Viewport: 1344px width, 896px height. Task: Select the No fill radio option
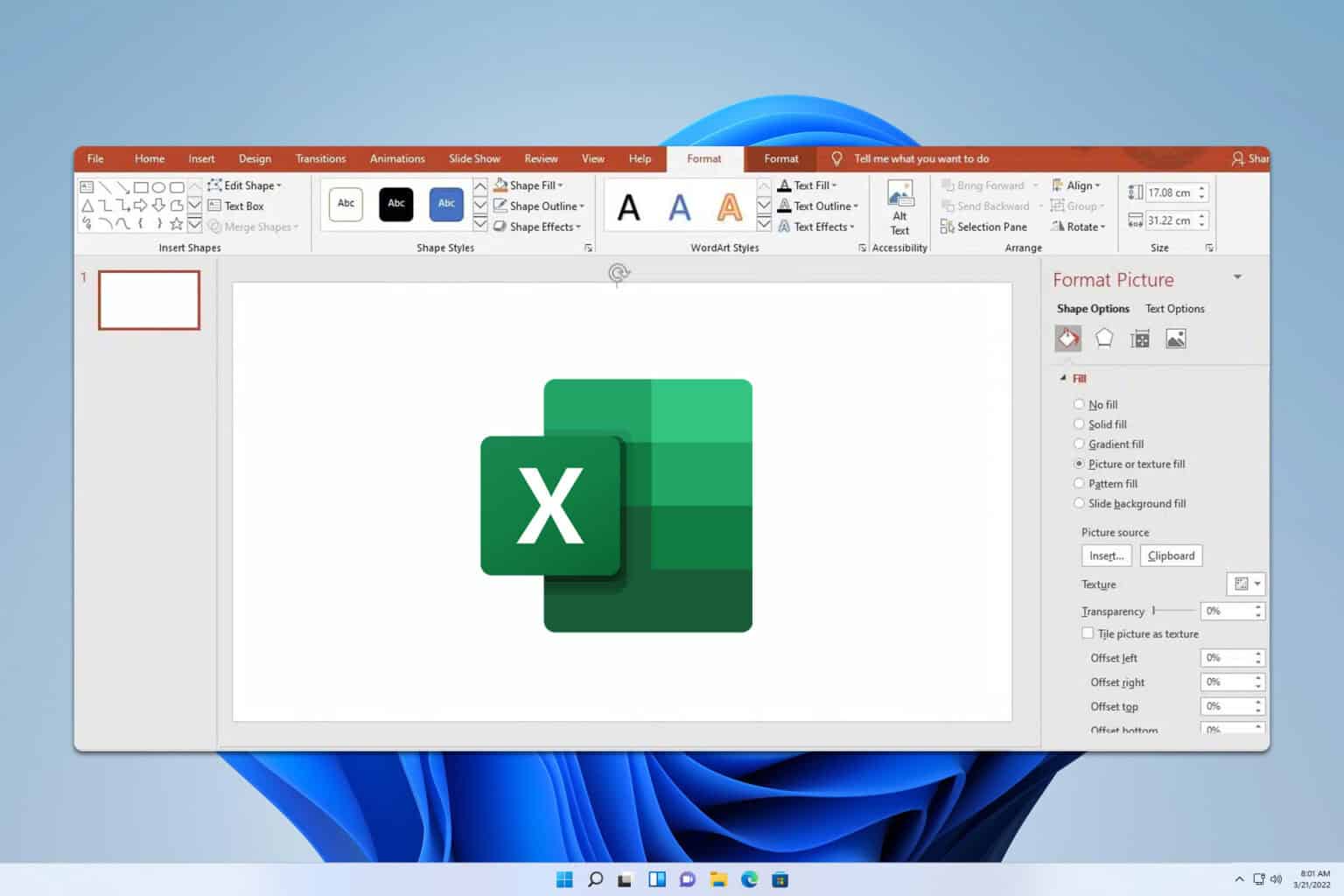click(x=1079, y=404)
